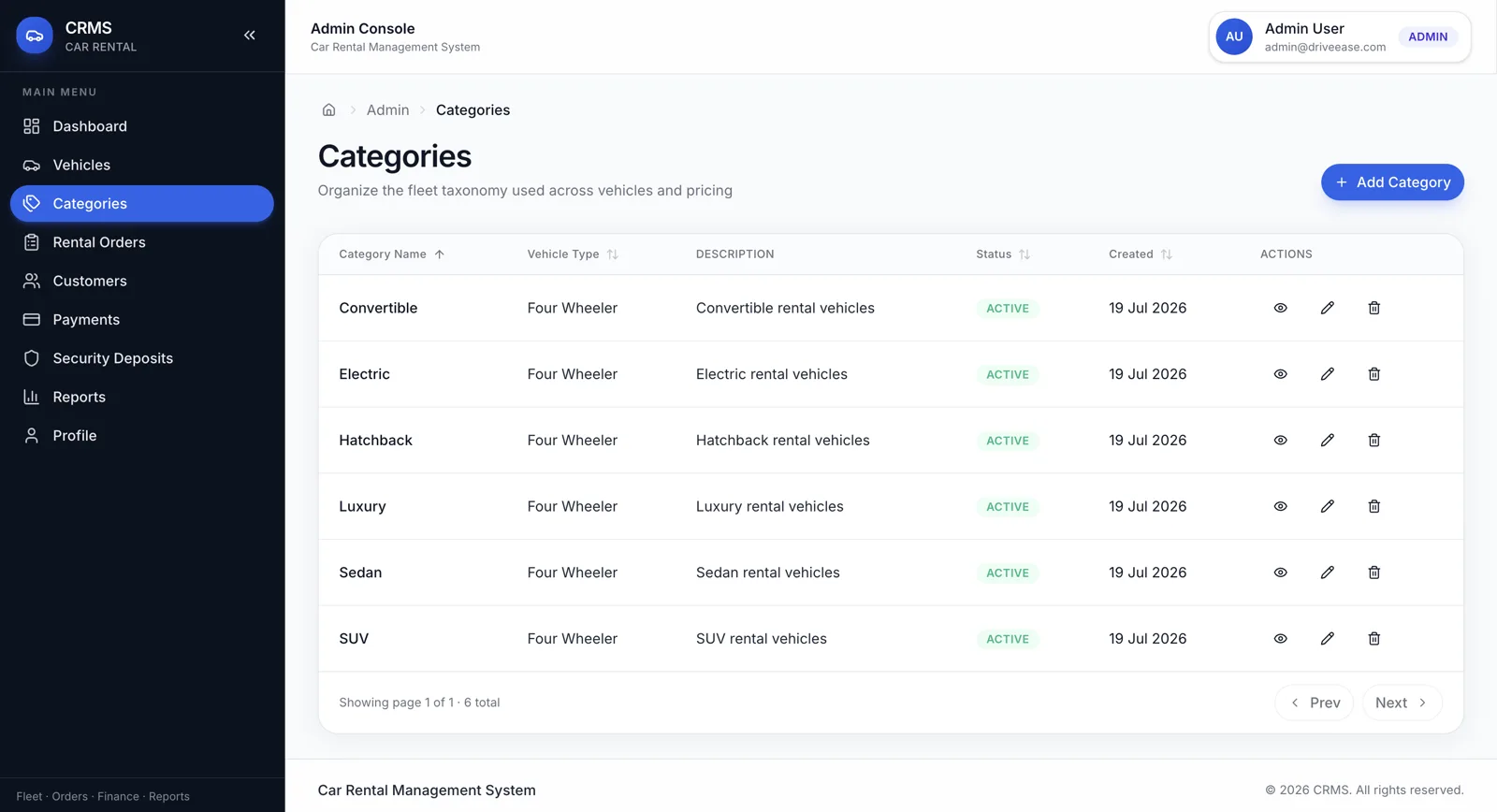1497x812 pixels.
Task: Edit the Convertible category with pencil icon
Action: pyautogui.click(x=1327, y=308)
